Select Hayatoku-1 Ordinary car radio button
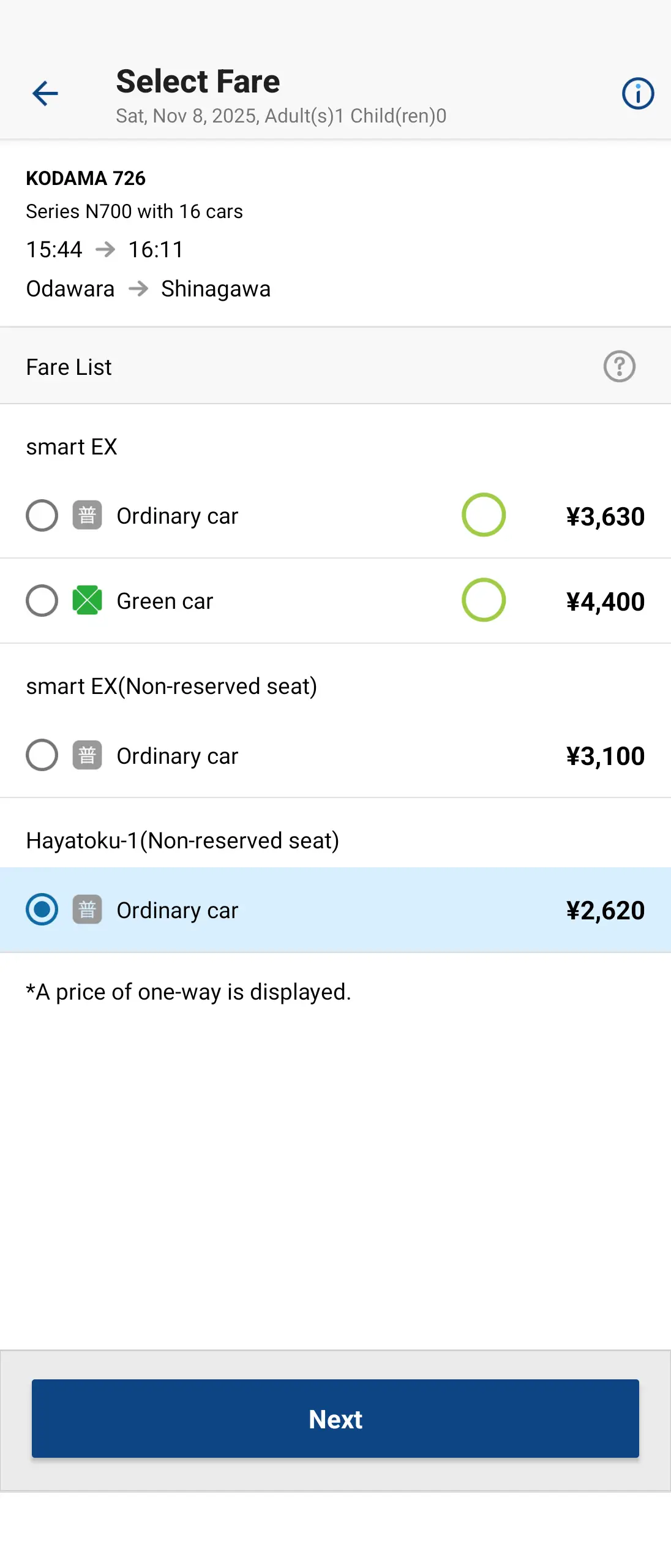 (42, 910)
